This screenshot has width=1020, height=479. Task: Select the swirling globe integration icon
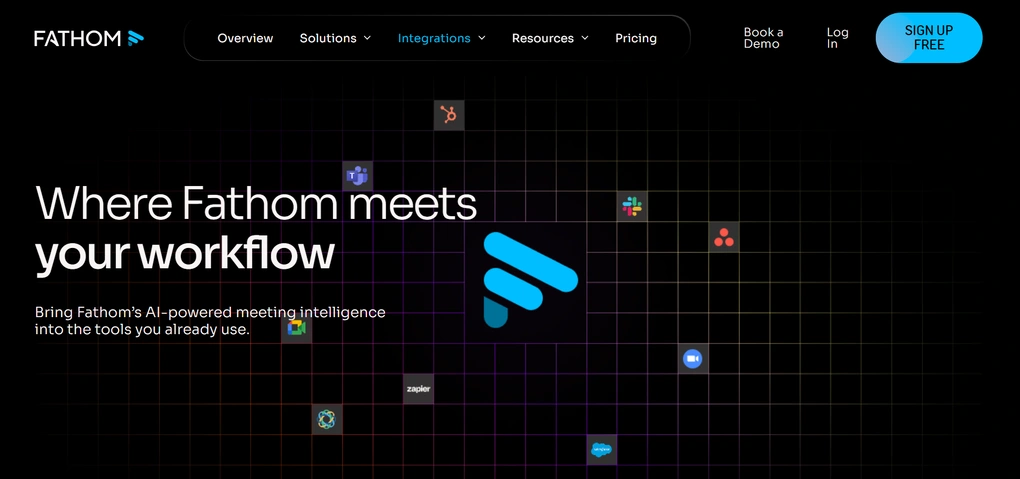327,420
